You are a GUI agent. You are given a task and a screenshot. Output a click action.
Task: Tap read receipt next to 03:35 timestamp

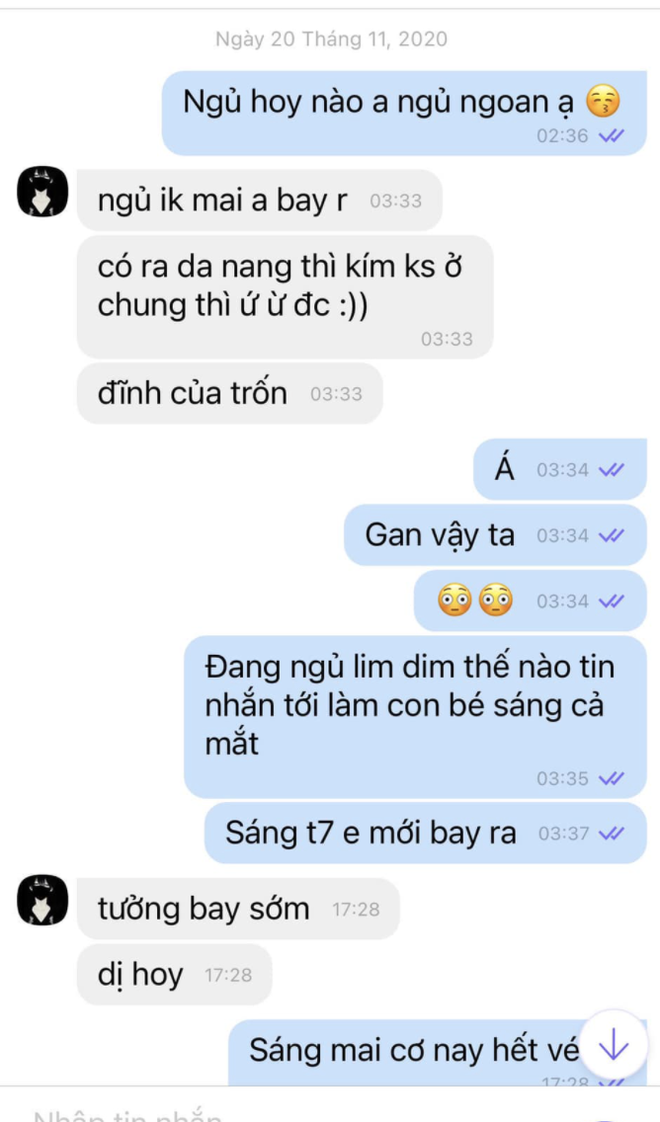coord(611,779)
